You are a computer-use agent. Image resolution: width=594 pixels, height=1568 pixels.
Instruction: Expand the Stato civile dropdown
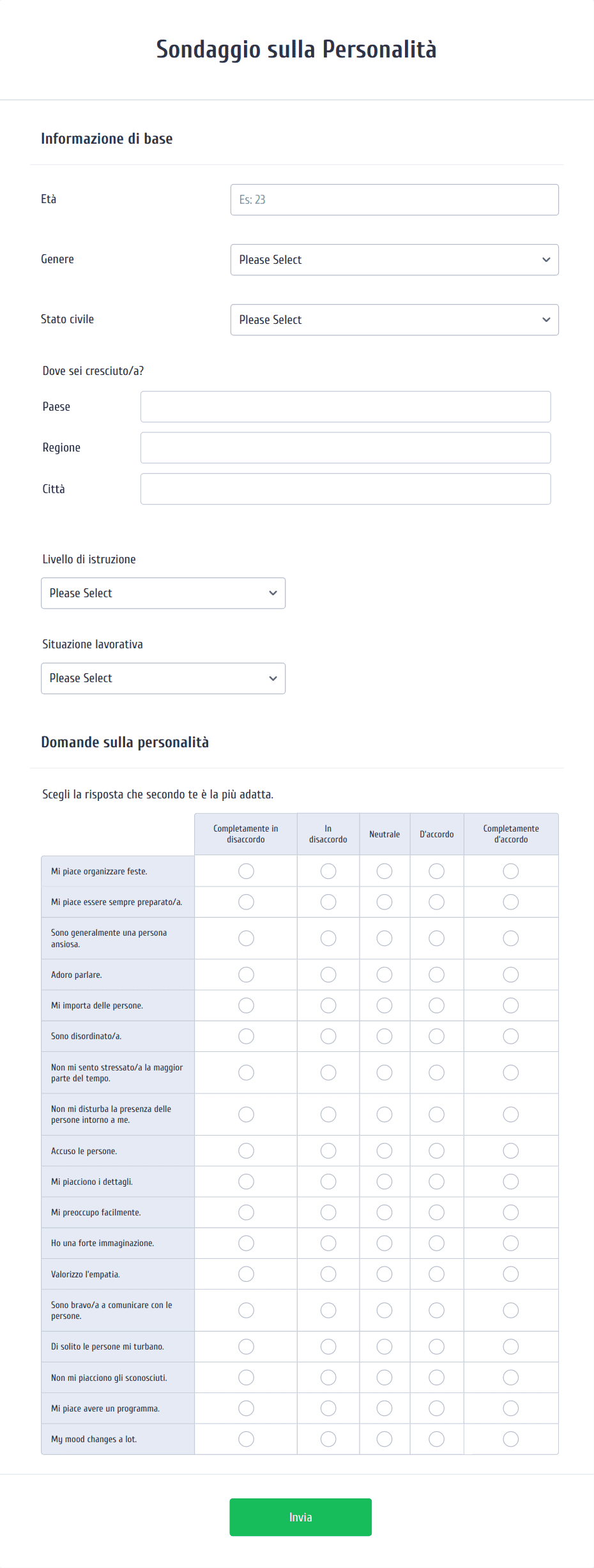tap(394, 320)
